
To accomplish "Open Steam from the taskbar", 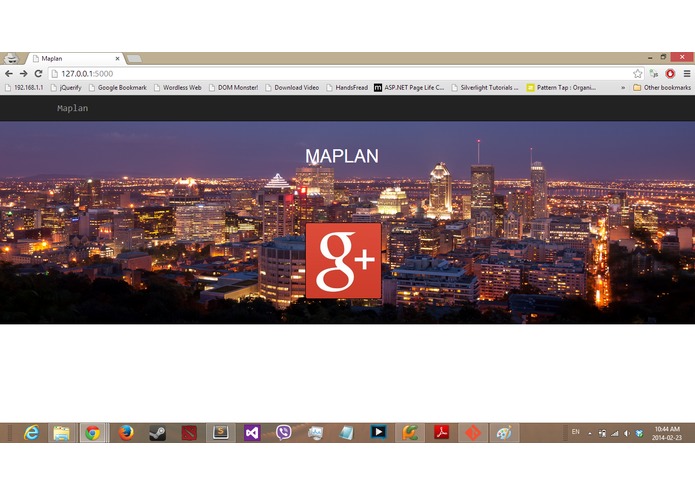I will [157, 432].
